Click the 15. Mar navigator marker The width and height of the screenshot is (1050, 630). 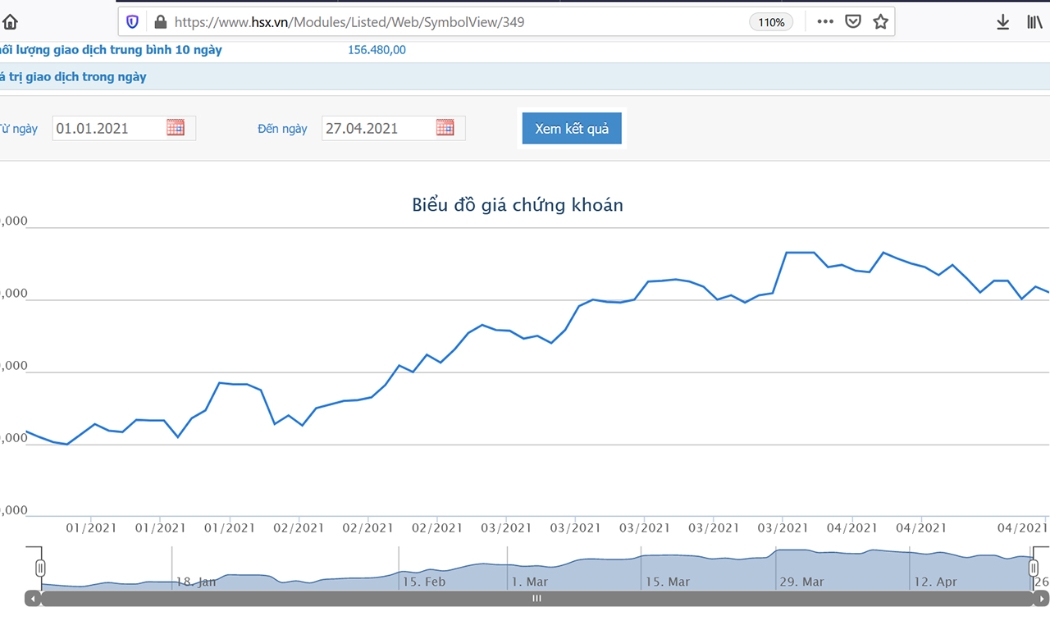pos(667,582)
